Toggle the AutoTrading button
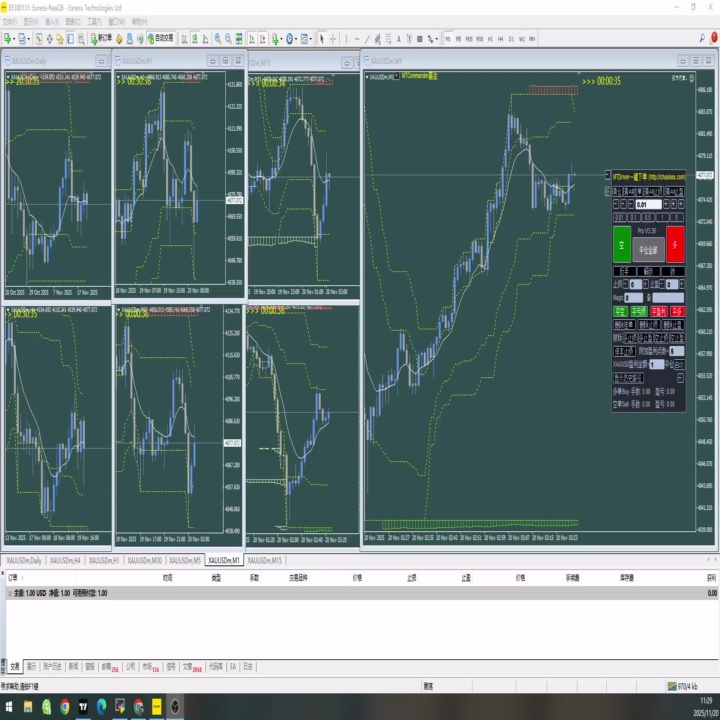 tap(161, 39)
